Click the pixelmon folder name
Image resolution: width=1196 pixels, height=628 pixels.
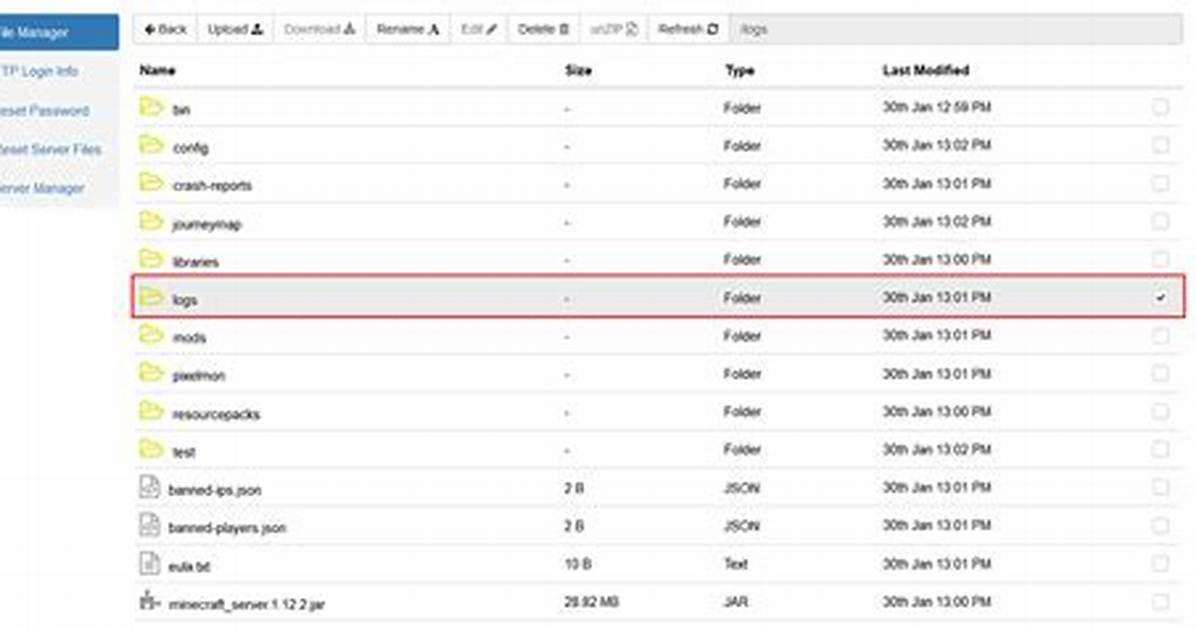tap(198, 376)
